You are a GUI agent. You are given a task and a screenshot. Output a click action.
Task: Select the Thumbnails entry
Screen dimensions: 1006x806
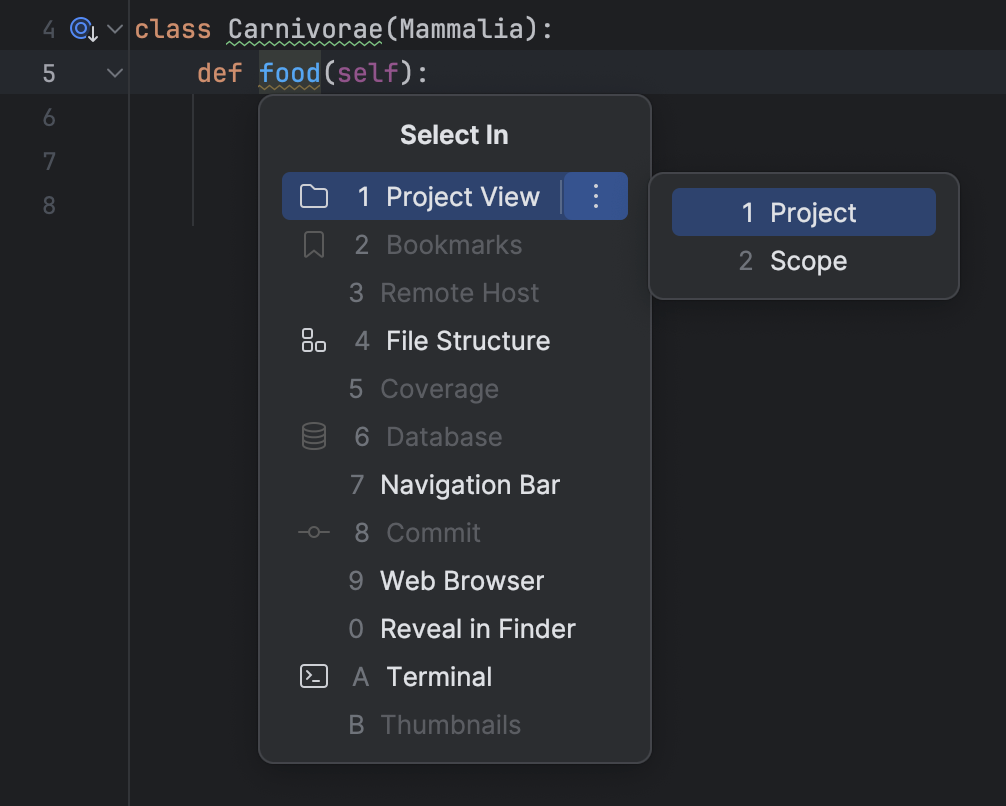click(x=450, y=724)
